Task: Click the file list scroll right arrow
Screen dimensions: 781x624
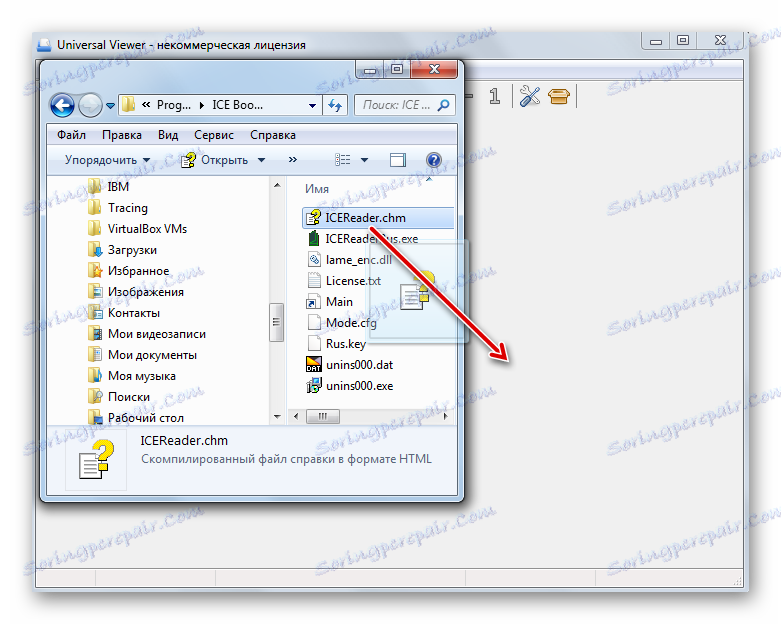Action: (x=445, y=416)
